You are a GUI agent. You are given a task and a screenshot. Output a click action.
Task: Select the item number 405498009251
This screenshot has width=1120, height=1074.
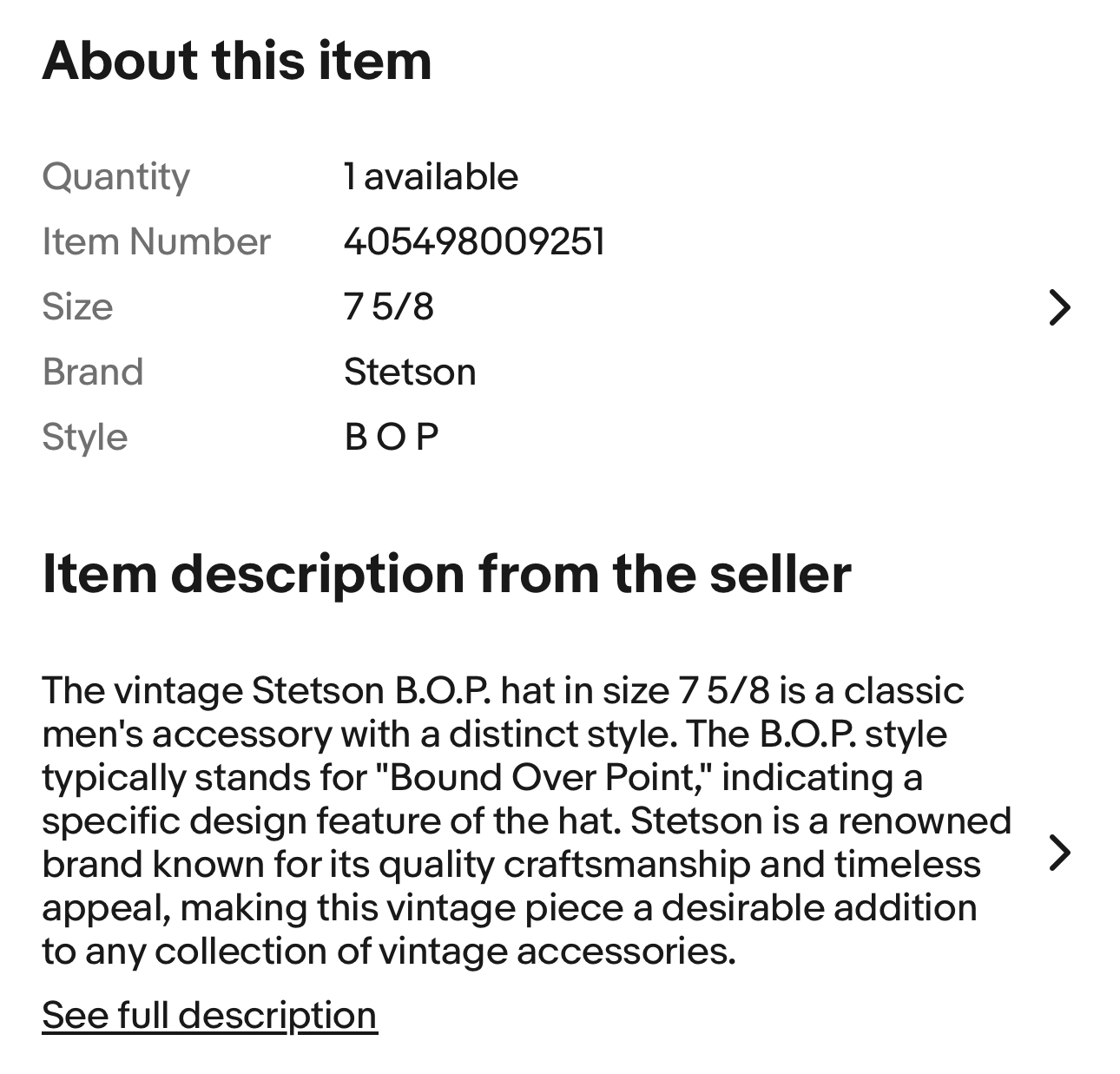pyautogui.click(x=474, y=241)
